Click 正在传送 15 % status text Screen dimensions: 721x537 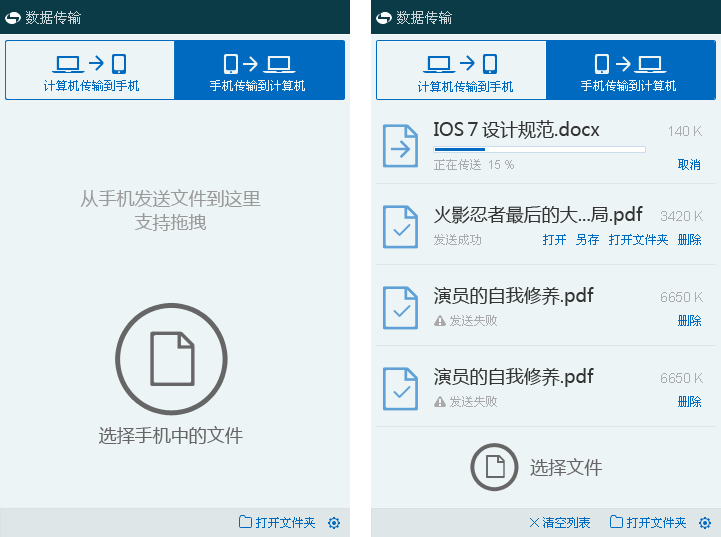tap(474, 165)
